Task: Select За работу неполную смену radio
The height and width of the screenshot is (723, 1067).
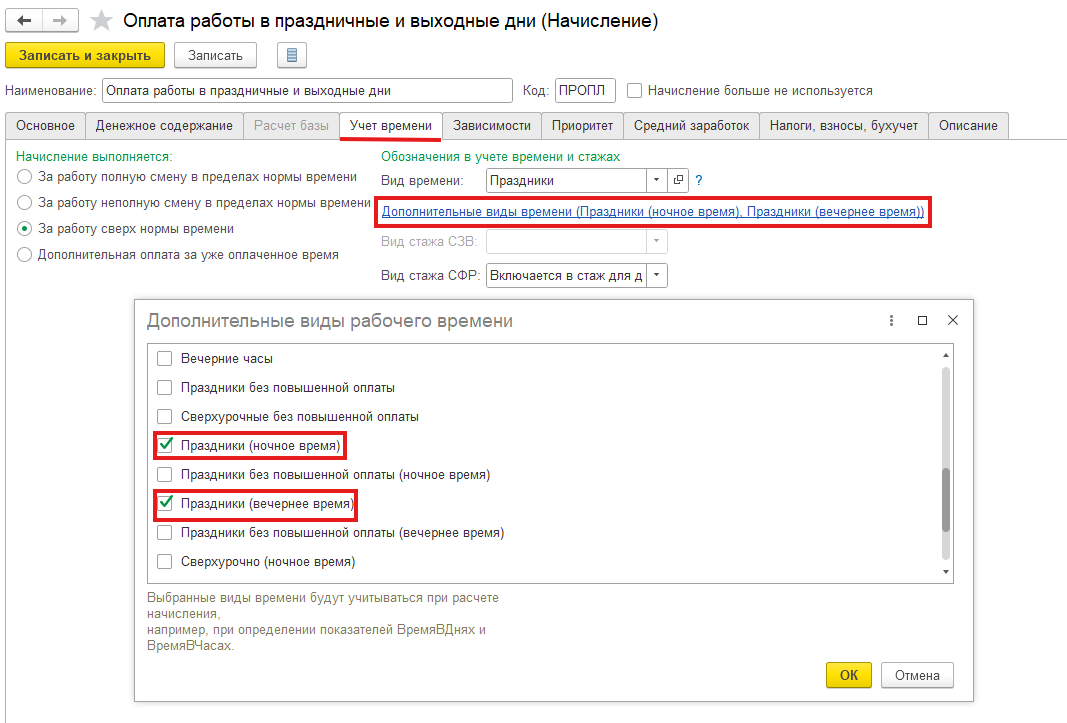Action: click(x=24, y=203)
